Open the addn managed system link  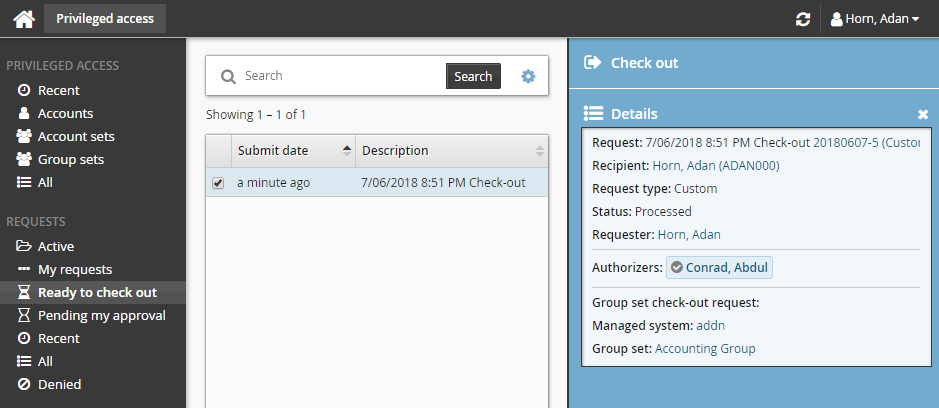coord(709,325)
